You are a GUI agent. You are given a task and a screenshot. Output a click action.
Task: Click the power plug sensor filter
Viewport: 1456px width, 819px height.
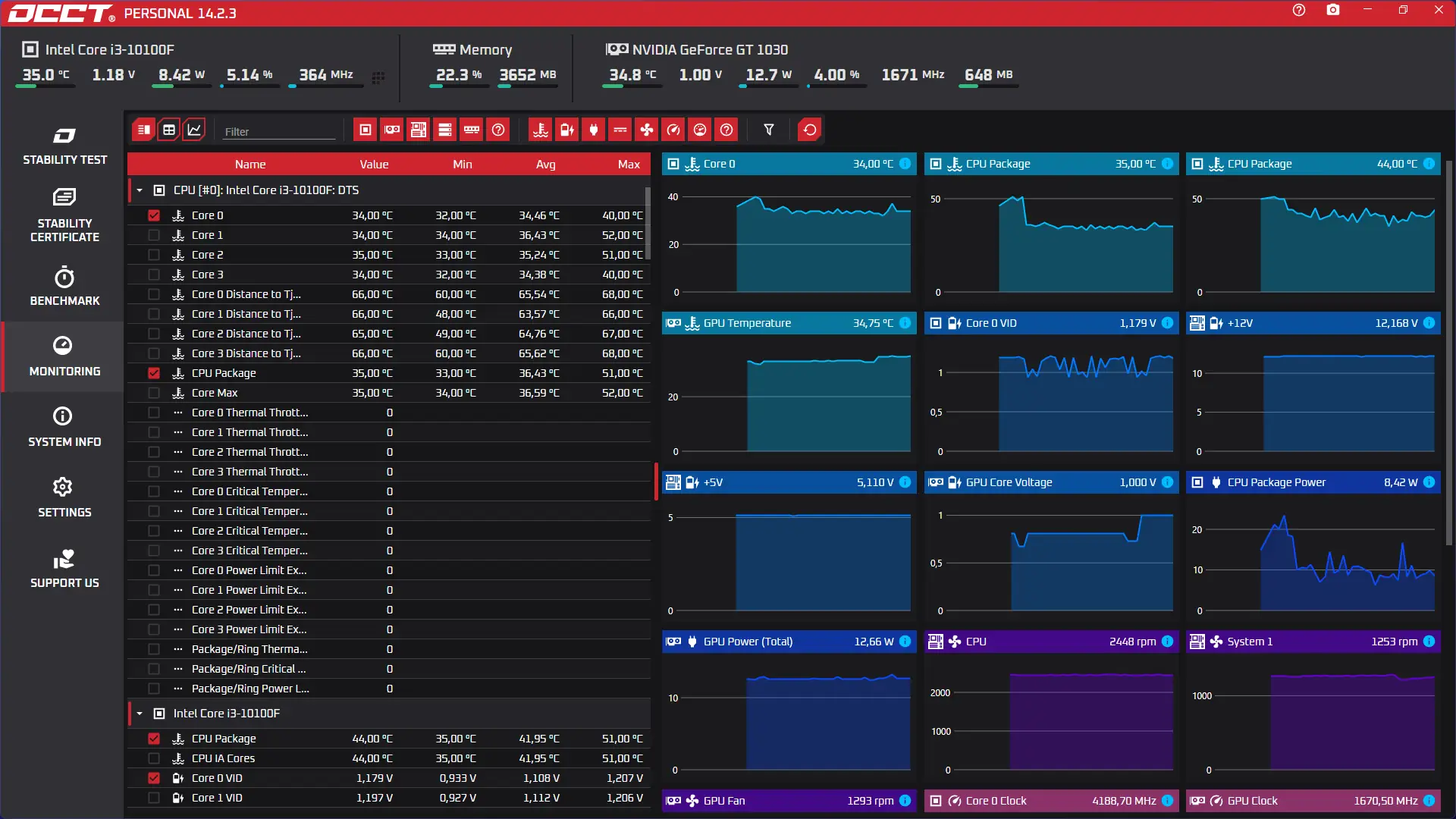[593, 130]
